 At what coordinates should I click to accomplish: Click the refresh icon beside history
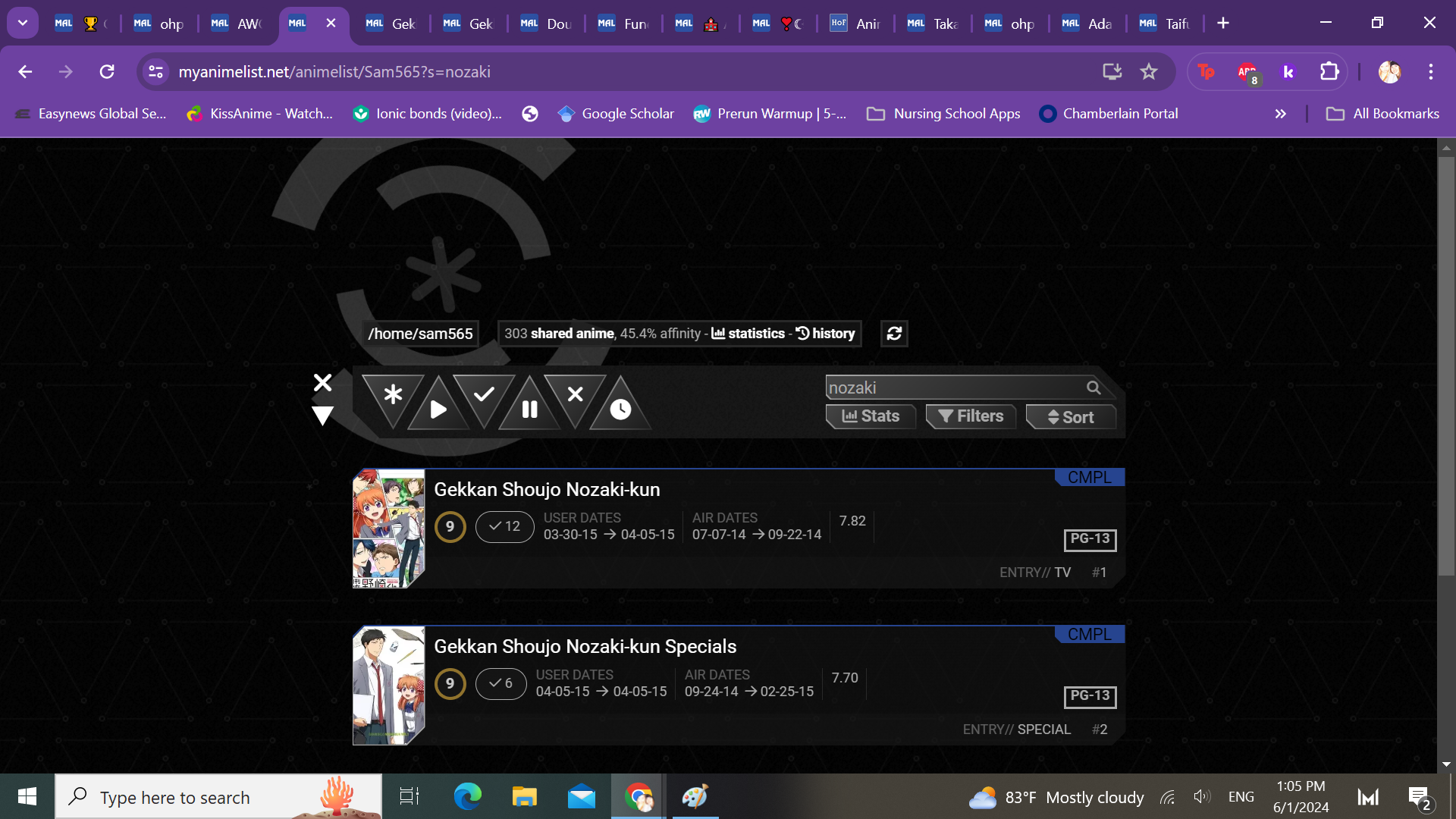pos(894,334)
